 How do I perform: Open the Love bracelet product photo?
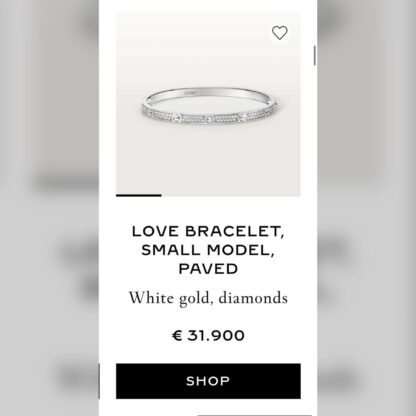pyautogui.click(x=208, y=104)
